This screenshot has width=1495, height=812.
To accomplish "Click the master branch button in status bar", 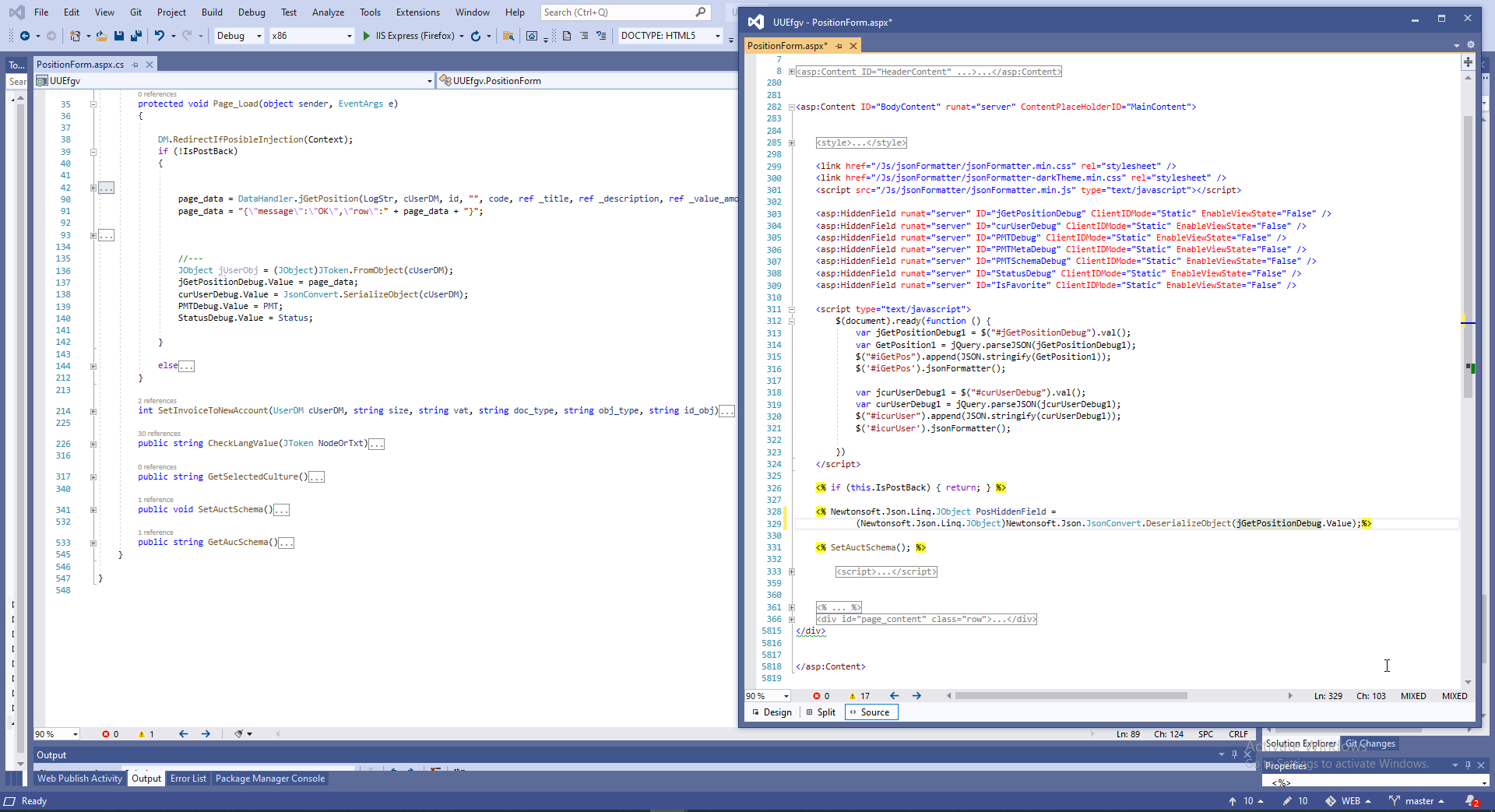I will [1416, 801].
